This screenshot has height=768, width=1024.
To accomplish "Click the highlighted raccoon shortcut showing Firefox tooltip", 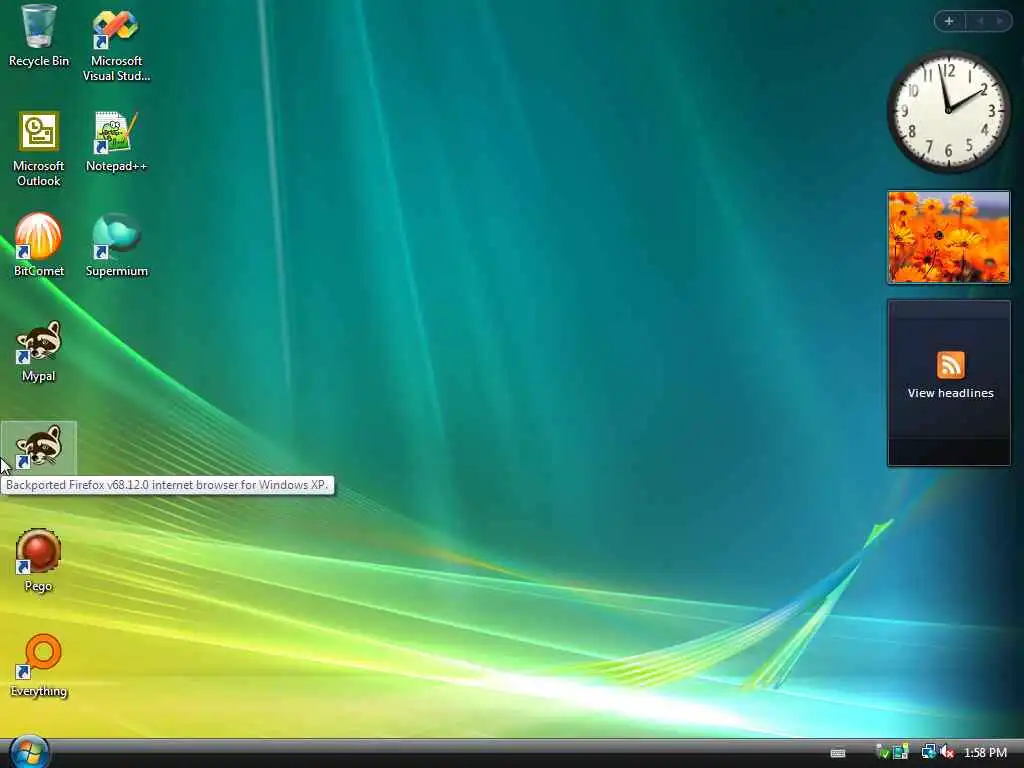I will tap(39, 448).
